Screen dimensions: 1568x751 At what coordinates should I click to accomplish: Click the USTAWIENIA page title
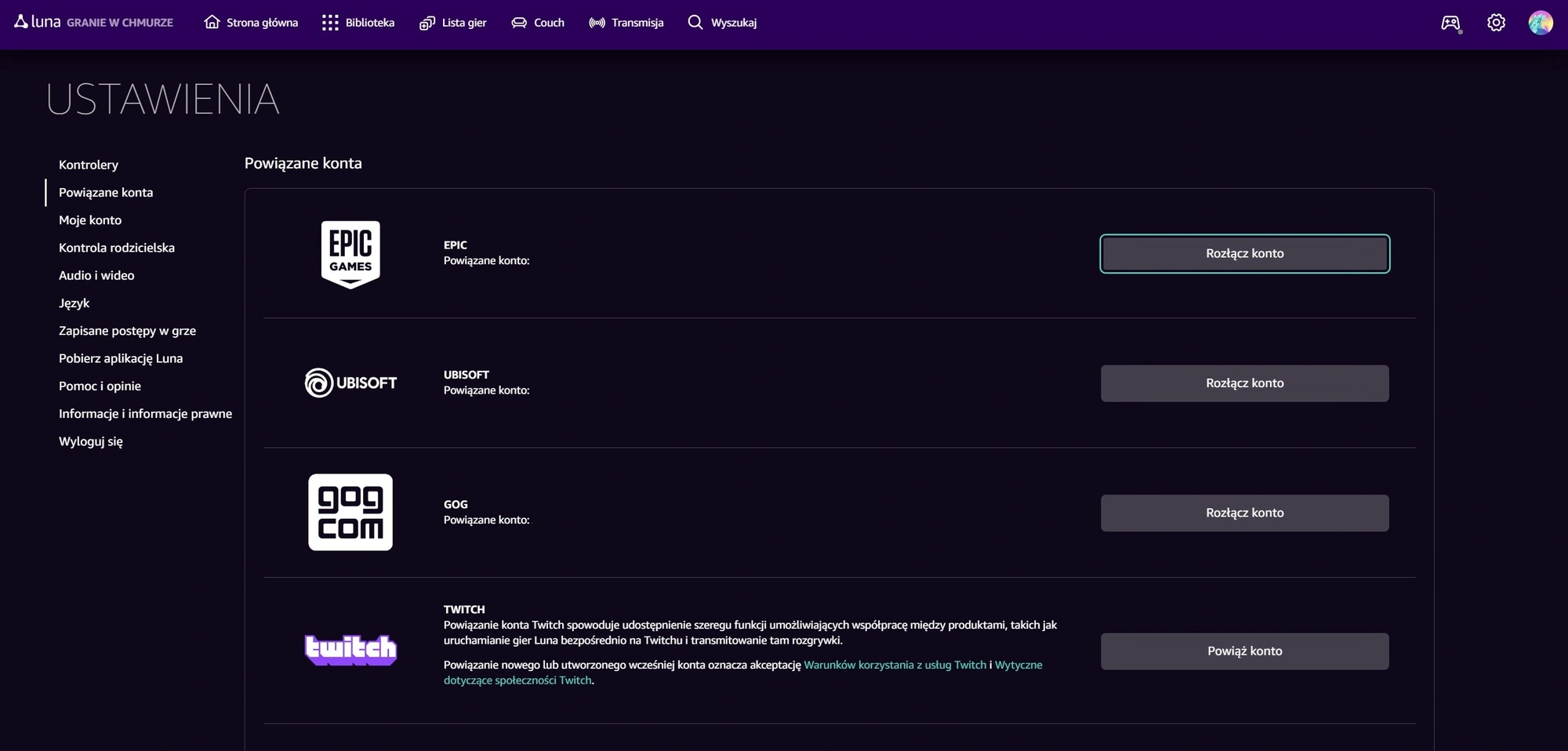click(x=163, y=100)
